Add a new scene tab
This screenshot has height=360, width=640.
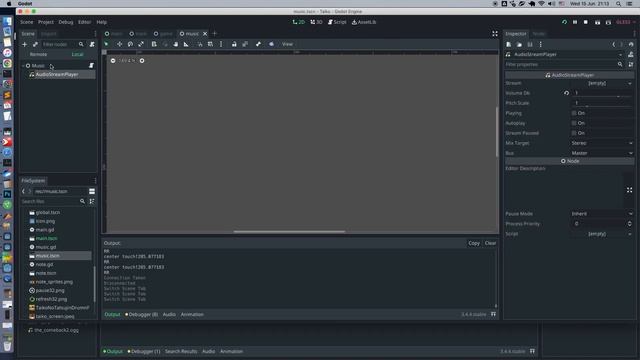pyautogui.click(x=215, y=33)
